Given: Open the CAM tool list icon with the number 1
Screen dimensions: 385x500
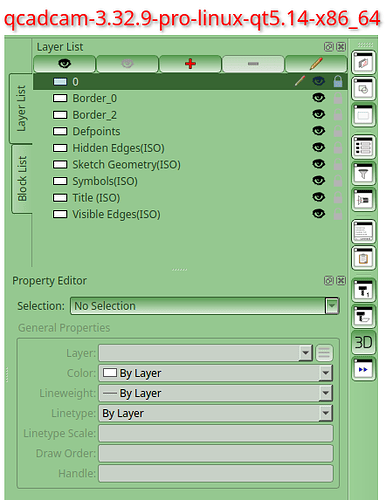Looking at the screenshot, I should [363, 290].
